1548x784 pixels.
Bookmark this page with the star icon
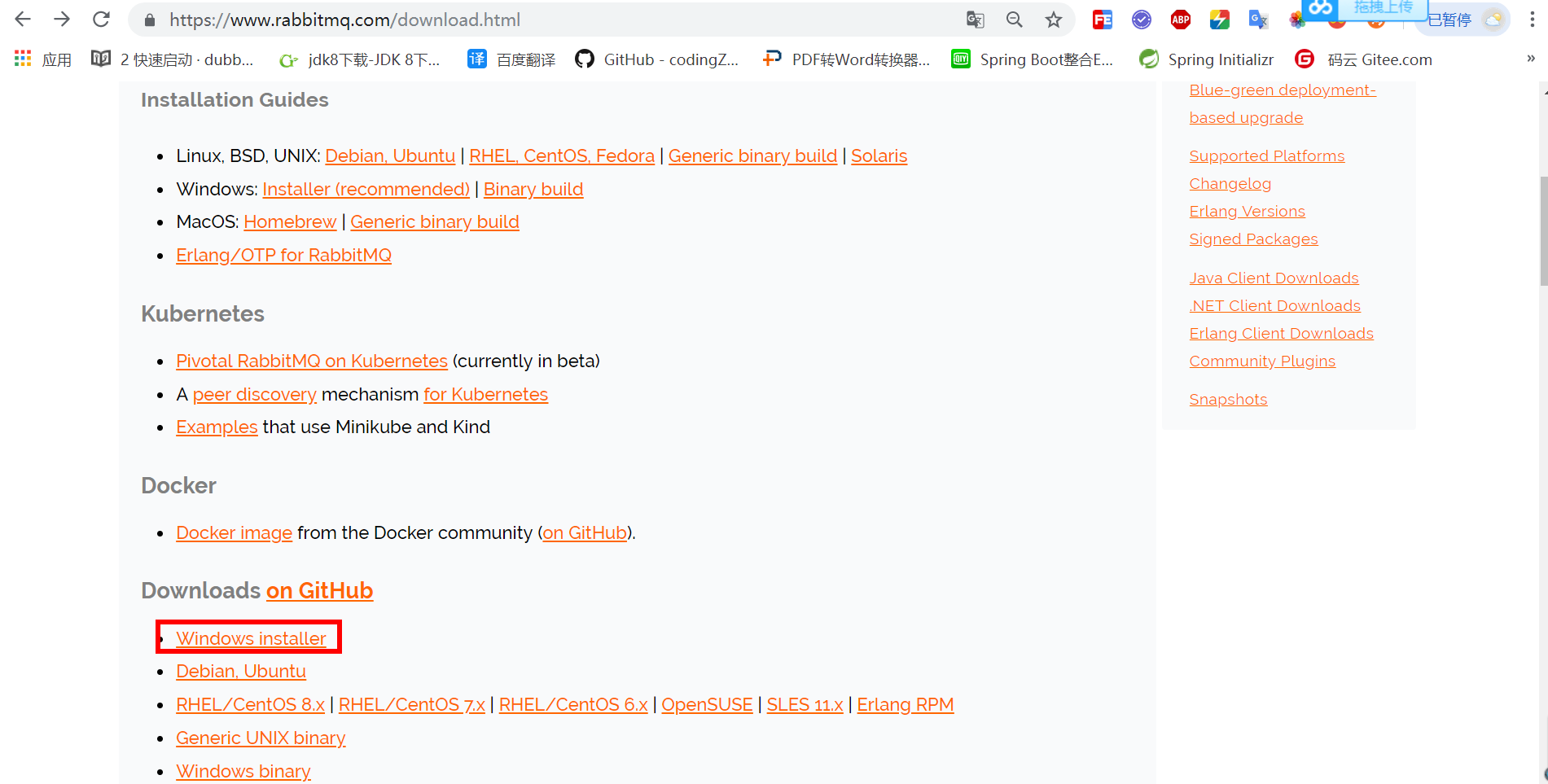(x=1054, y=20)
